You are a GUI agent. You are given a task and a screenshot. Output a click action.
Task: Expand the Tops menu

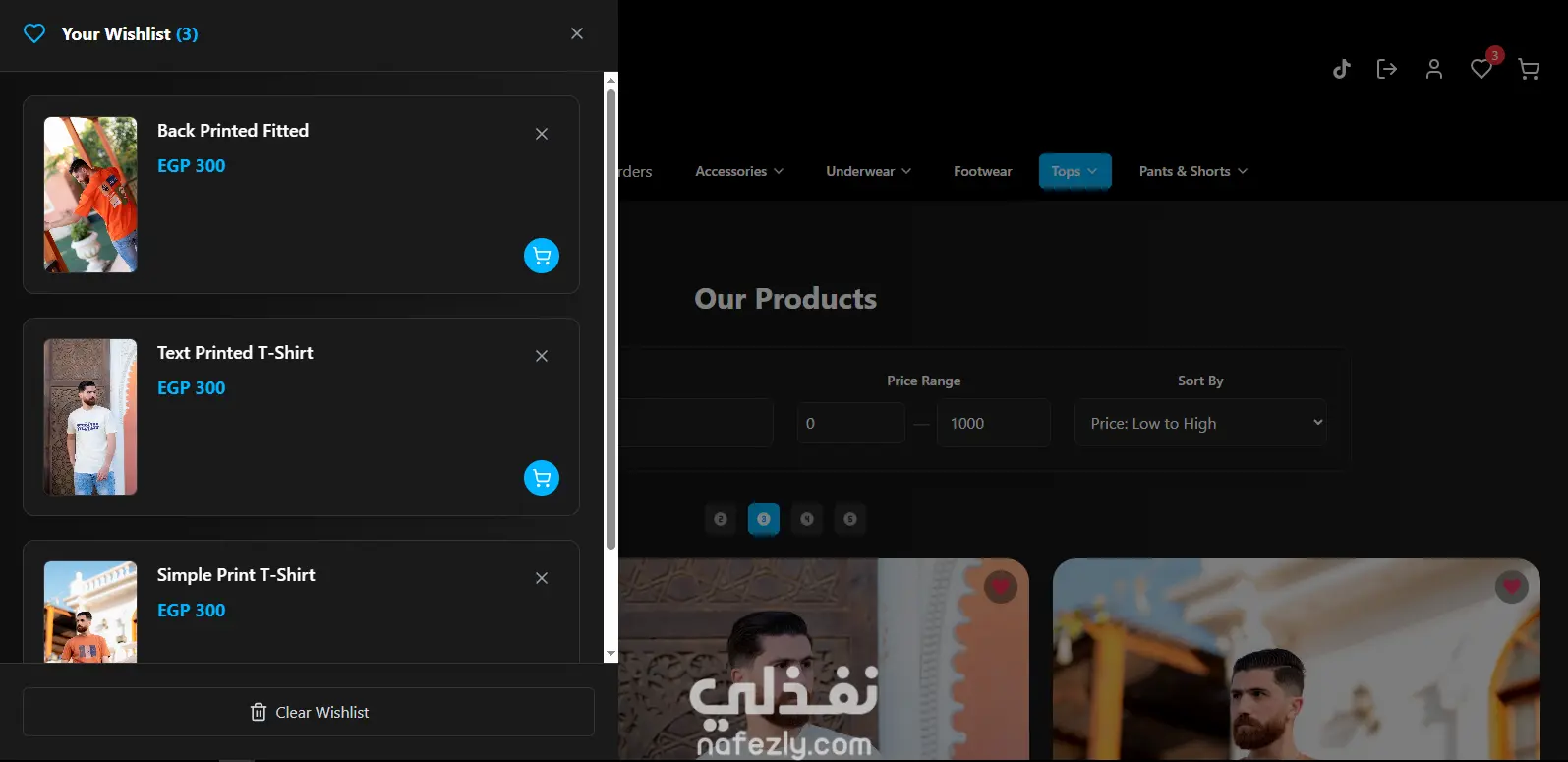coord(1074,171)
